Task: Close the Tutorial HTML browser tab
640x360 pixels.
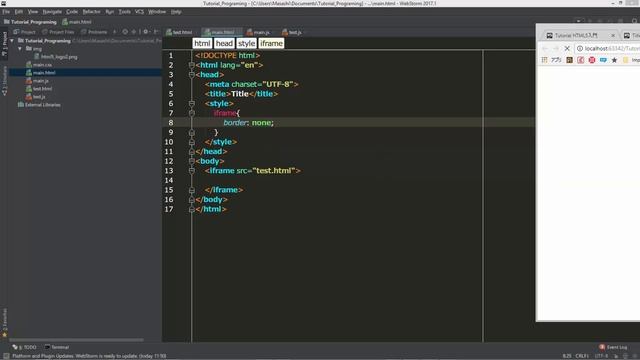Action: coord(613,36)
